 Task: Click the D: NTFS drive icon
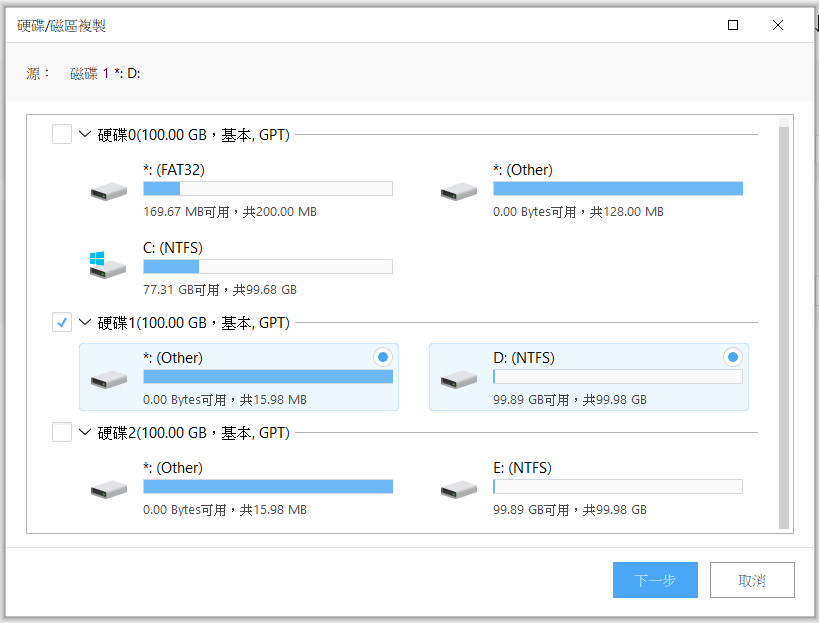(x=459, y=380)
